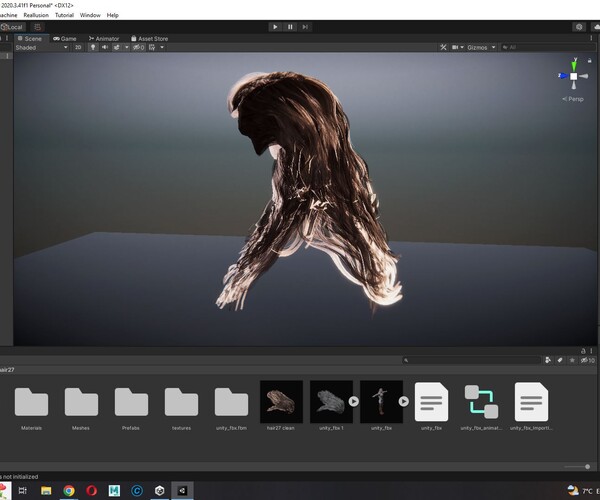600x500 pixels.
Task: Toggle hidden packages visibility icon showing 10
Action: 588,360
